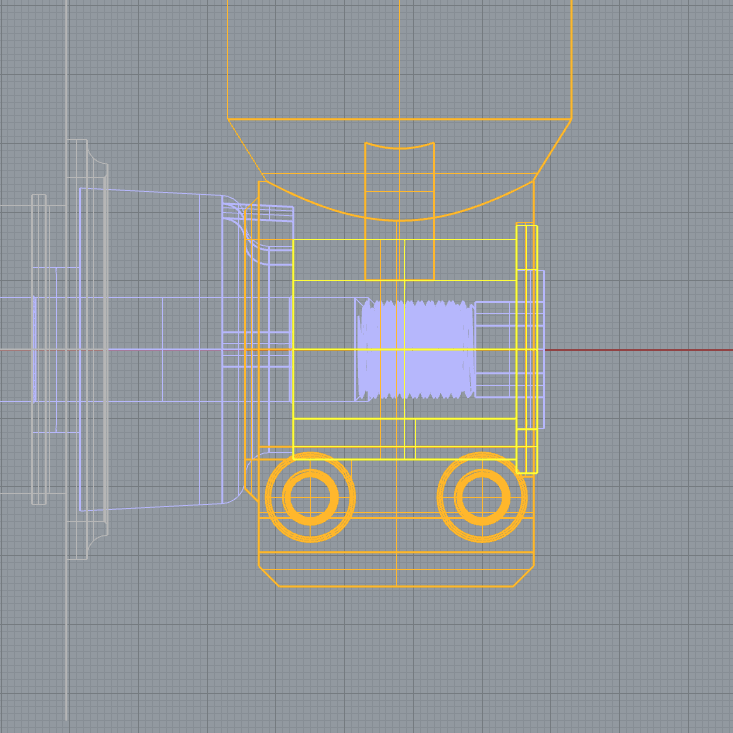Pick the orange base's bottom-left chamfer corner

pyautogui.click(x=268, y=576)
